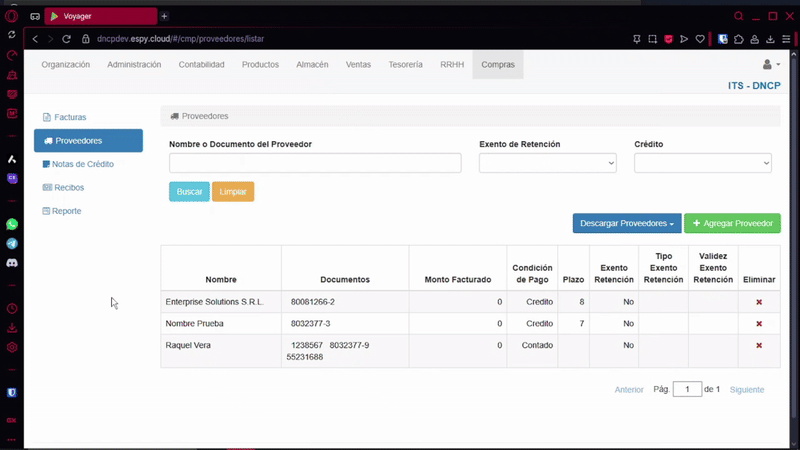Screen dimensions: 800x450
Task: Focus the Nombre o Documento search field
Action: (315, 163)
